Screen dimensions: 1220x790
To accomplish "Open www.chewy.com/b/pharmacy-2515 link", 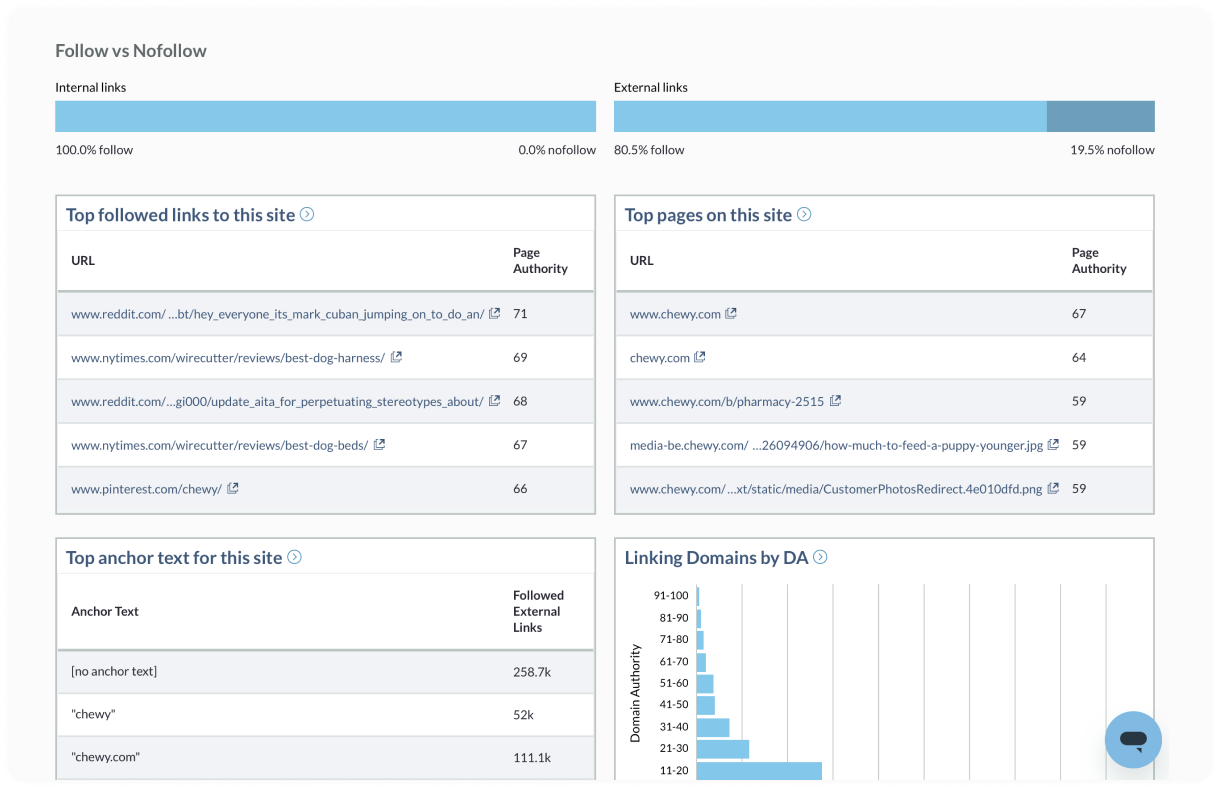I will point(727,402).
